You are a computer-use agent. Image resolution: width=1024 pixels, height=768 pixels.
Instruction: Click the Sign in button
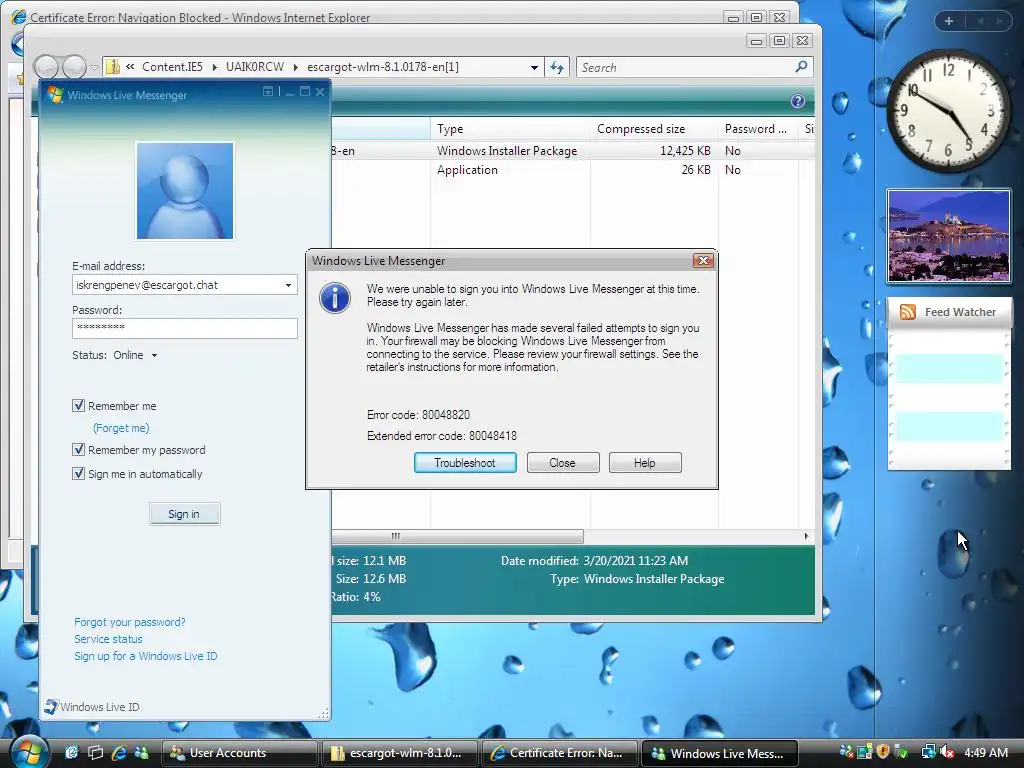tap(184, 514)
